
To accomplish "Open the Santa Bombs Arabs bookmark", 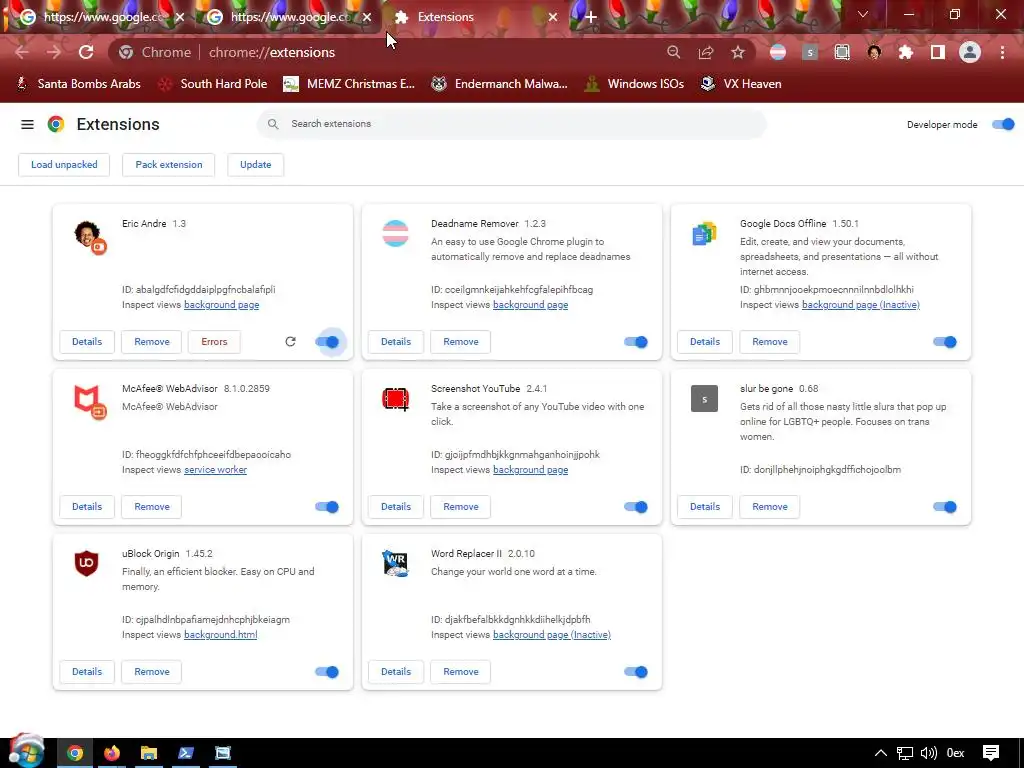I will click(78, 84).
